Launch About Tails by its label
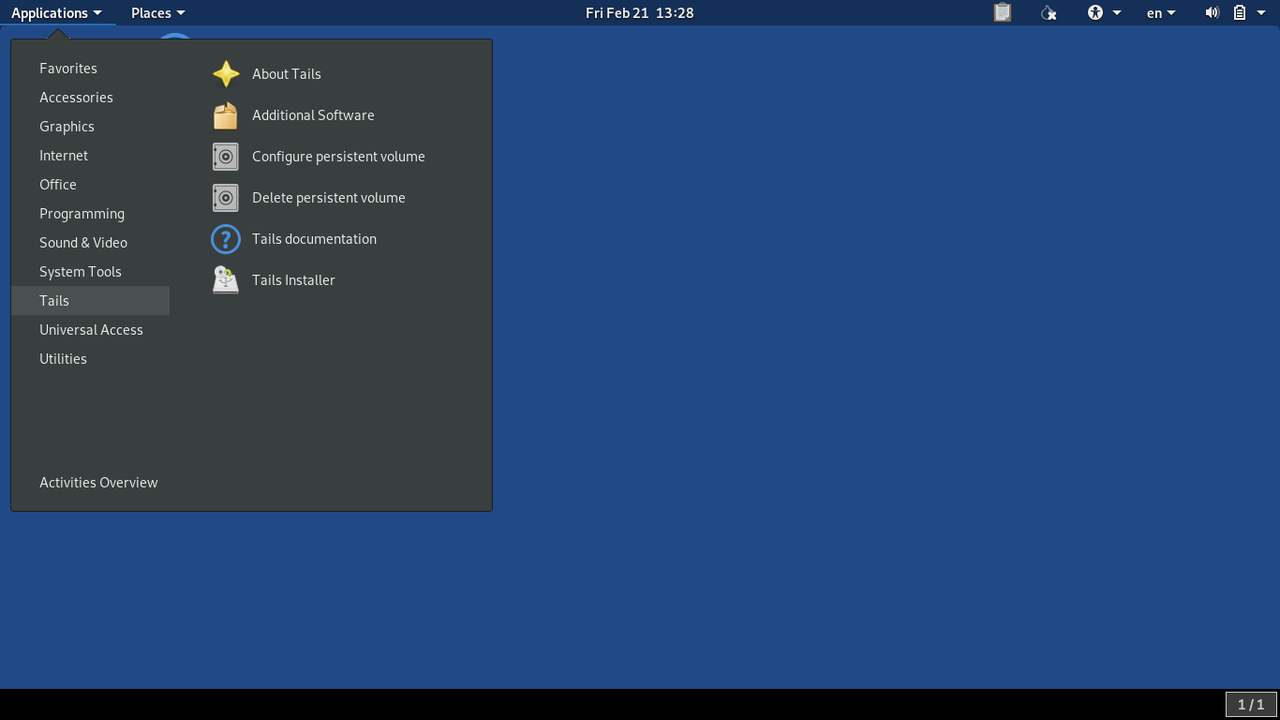 [286, 74]
